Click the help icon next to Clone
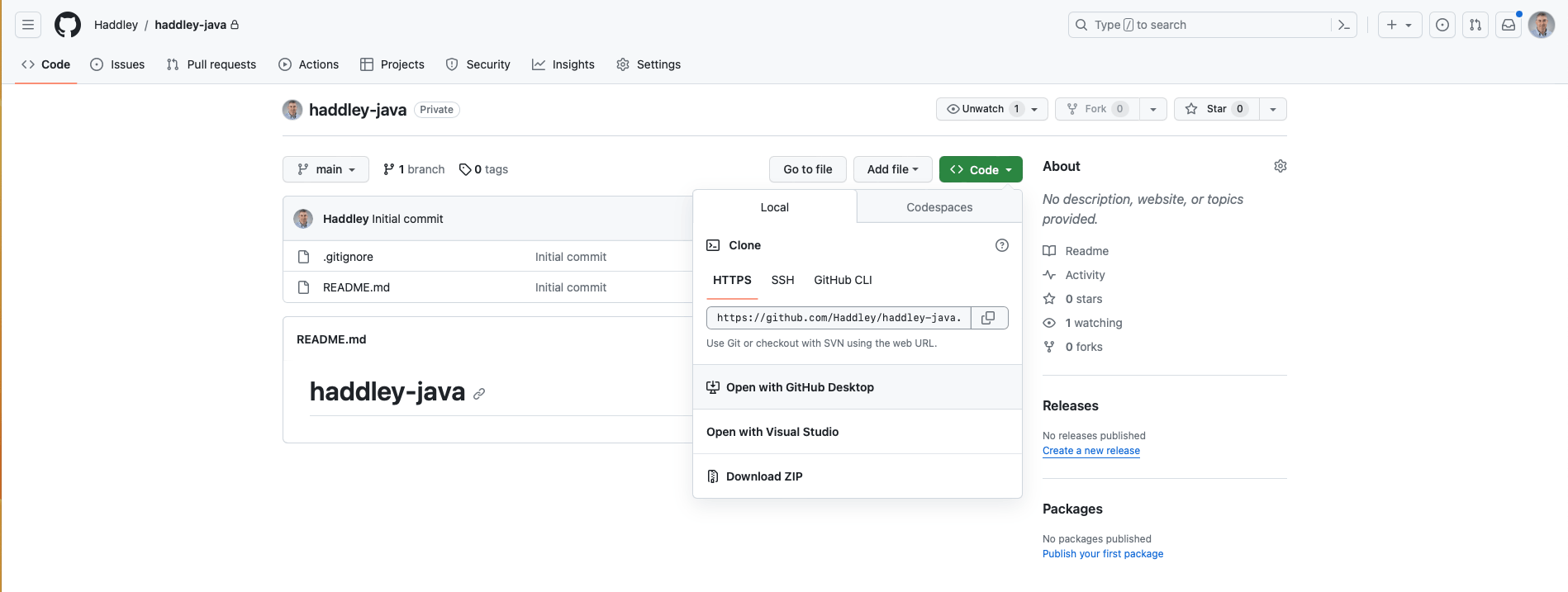Viewport: 1568px width, 592px height. [x=1001, y=245]
